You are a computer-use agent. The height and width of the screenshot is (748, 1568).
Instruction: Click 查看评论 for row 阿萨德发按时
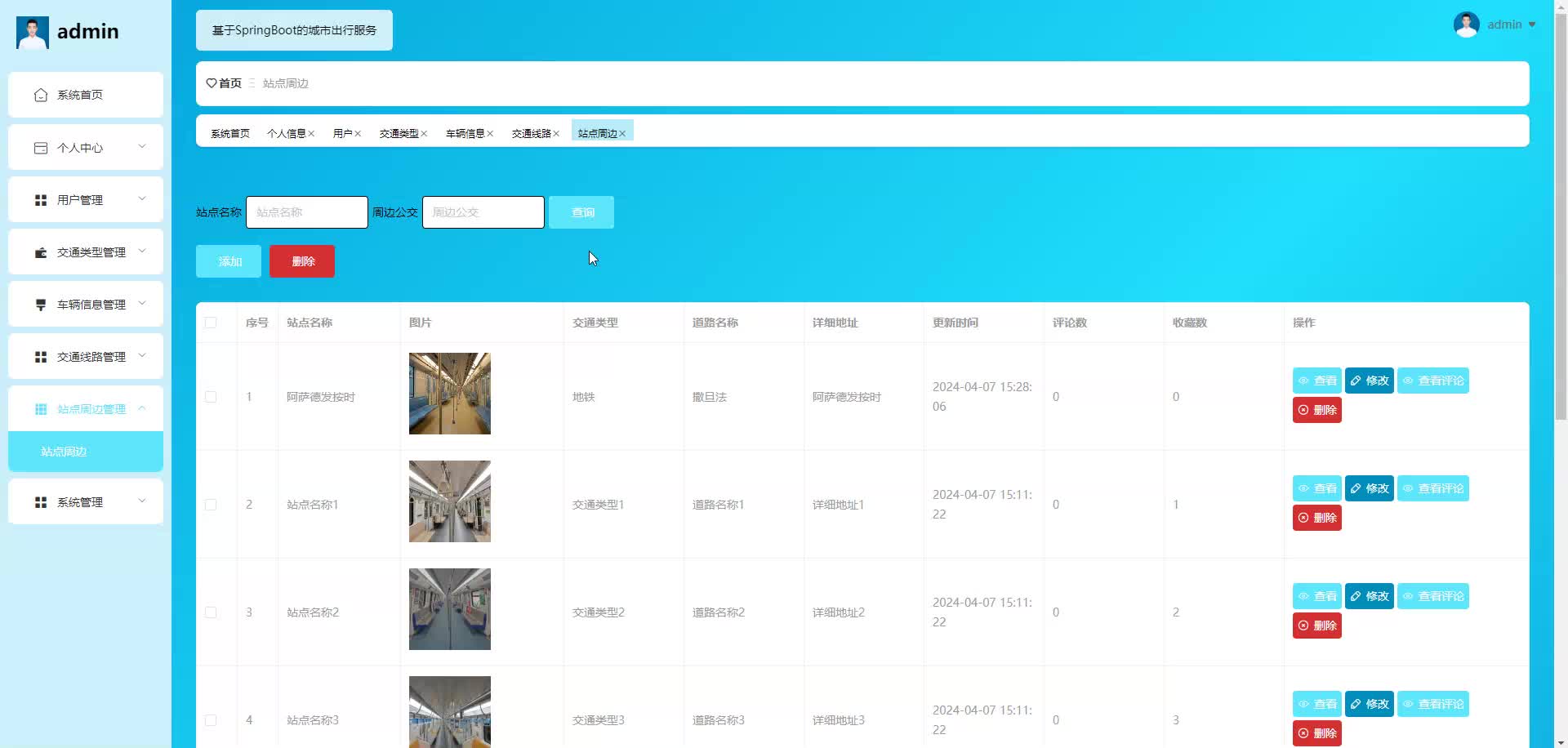[1433, 381]
